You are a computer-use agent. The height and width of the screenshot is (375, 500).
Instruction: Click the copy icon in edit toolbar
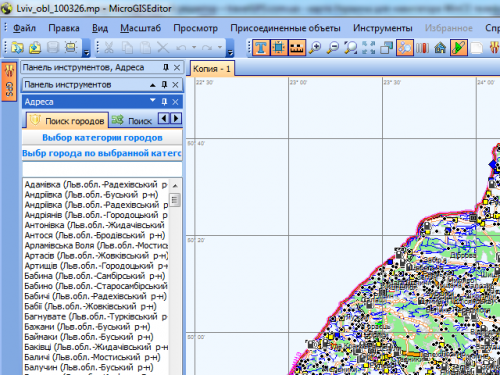(x=127, y=48)
